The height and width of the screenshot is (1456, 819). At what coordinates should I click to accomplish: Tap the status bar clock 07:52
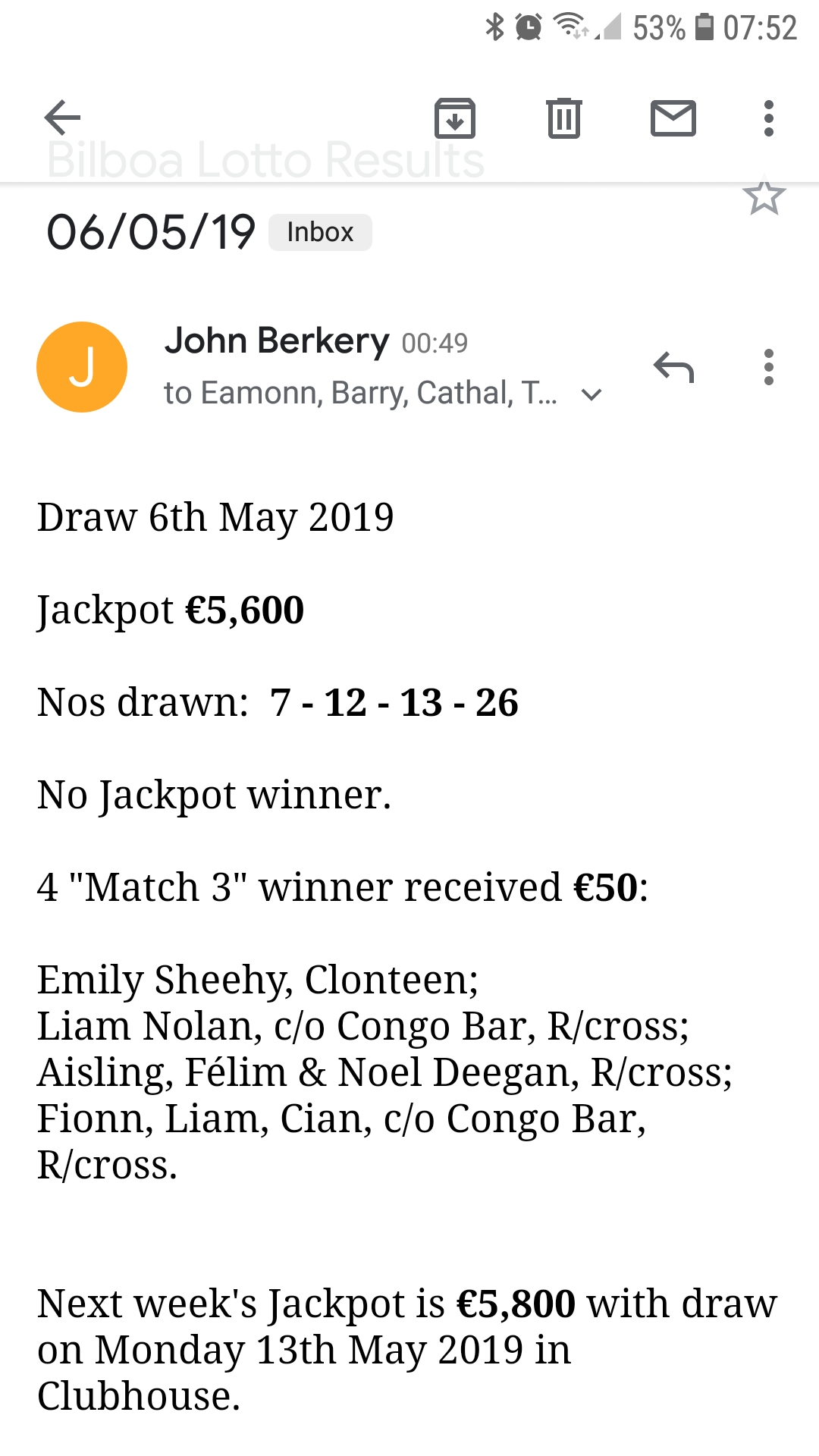(x=760, y=28)
